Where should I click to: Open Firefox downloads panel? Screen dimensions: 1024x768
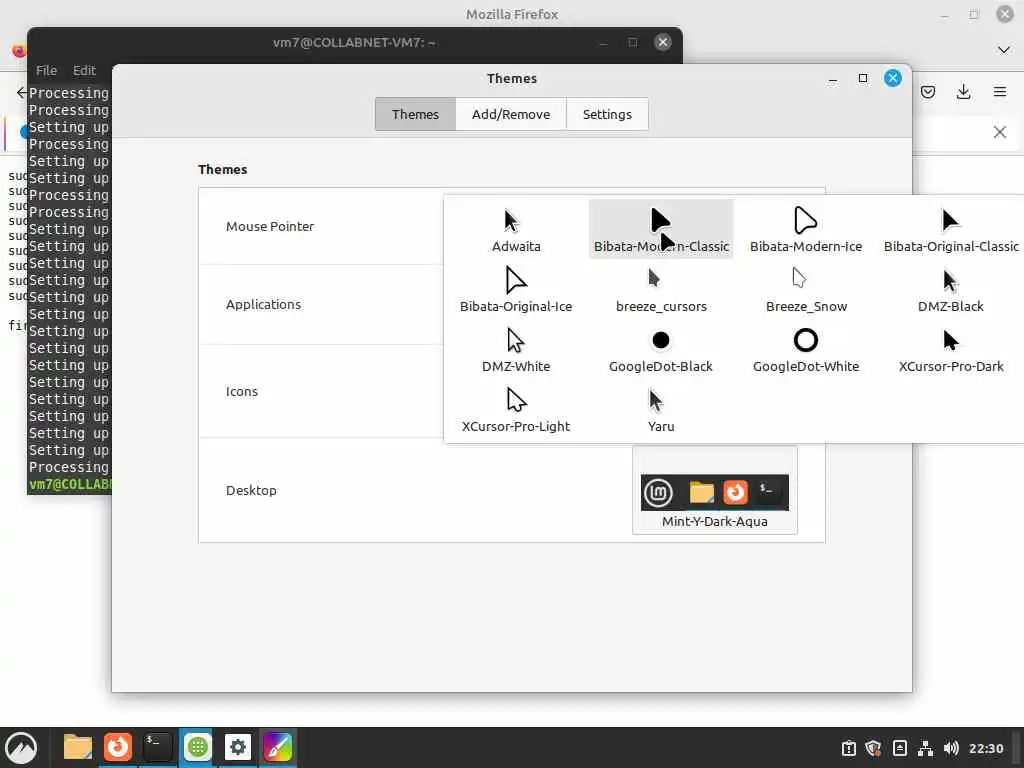pyautogui.click(x=963, y=92)
